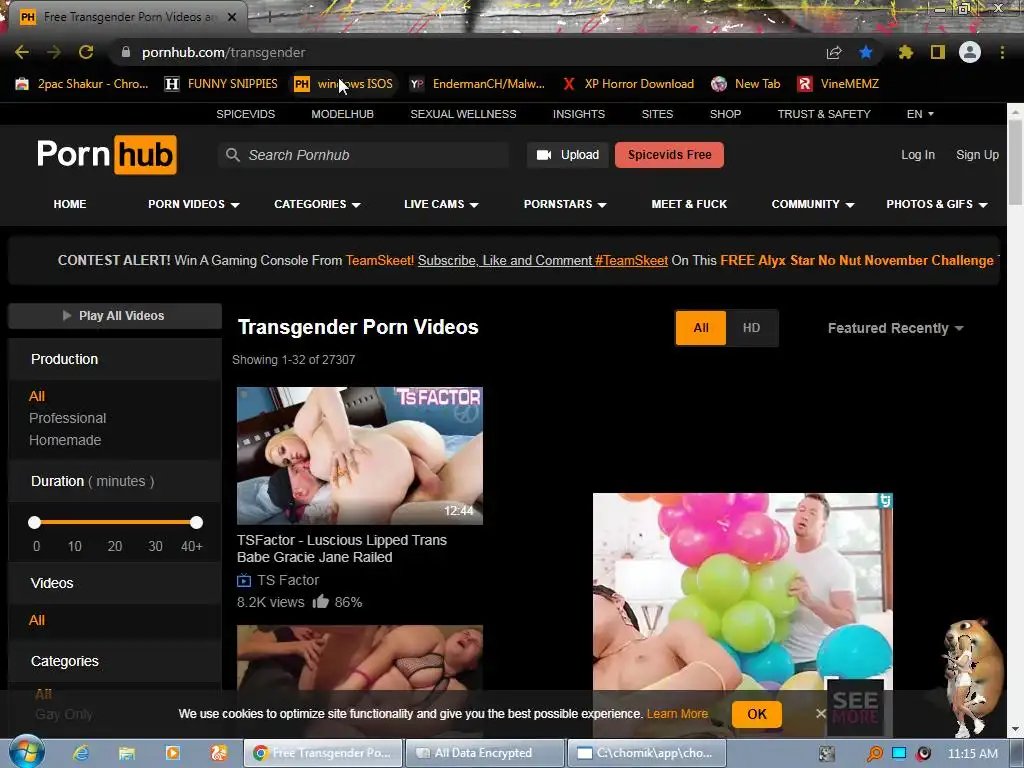Open the New Tab bookmark
The height and width of the screenshot is (768, 1024).
[746, 84]
